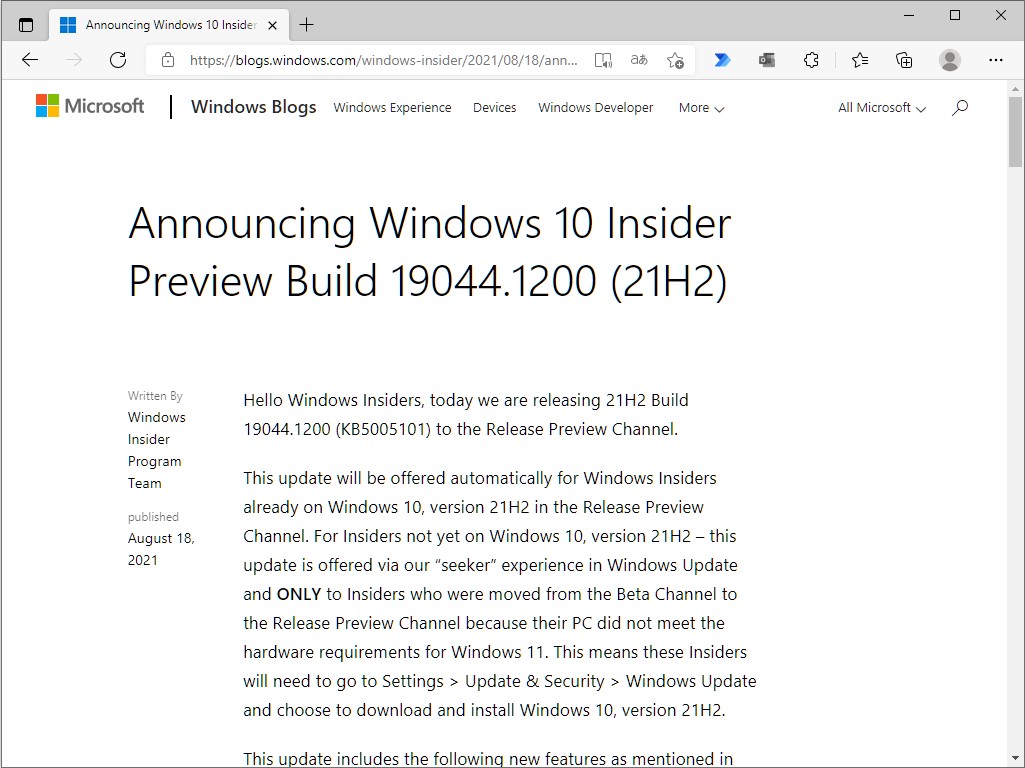Viewport: 1025px width, 768px height.
Task: Expand the All Microsoft menu
Action: pos(881,108)
